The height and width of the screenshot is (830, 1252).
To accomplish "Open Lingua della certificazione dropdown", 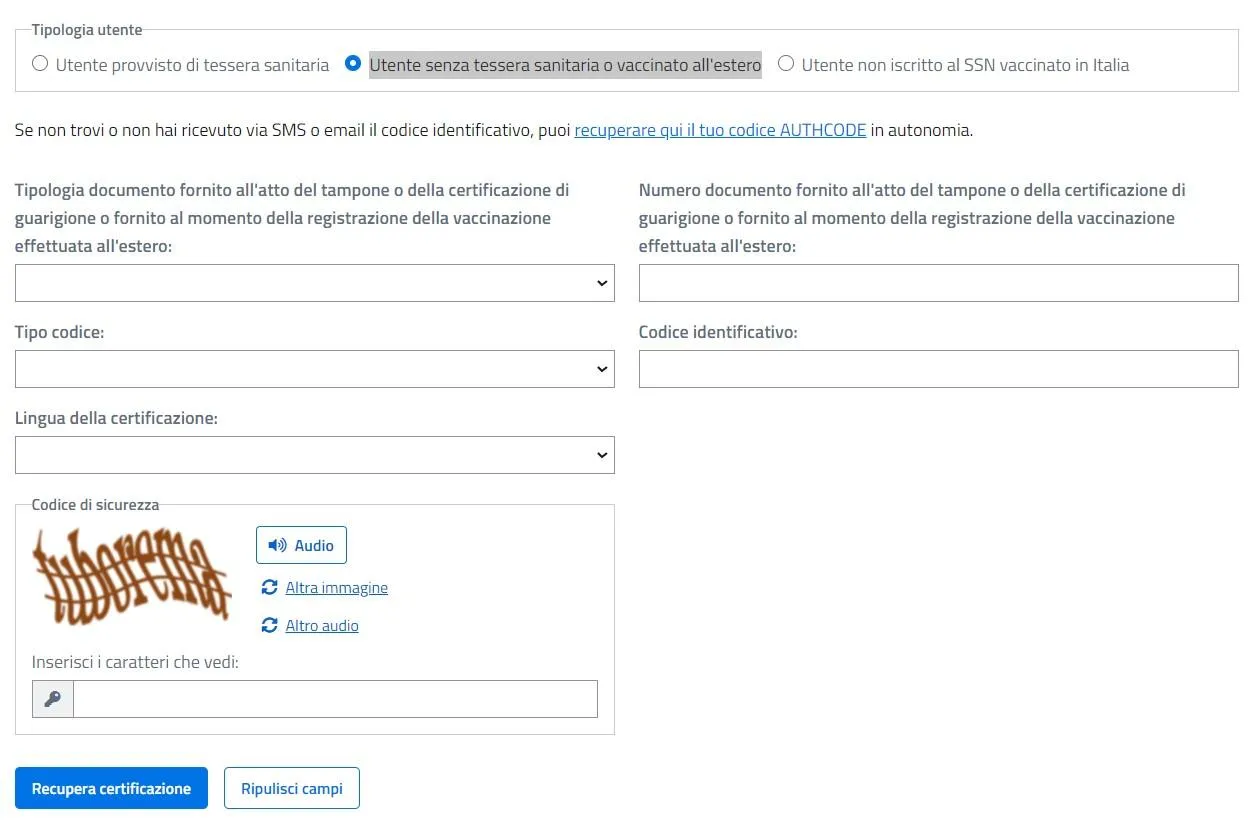I will 314,455.
